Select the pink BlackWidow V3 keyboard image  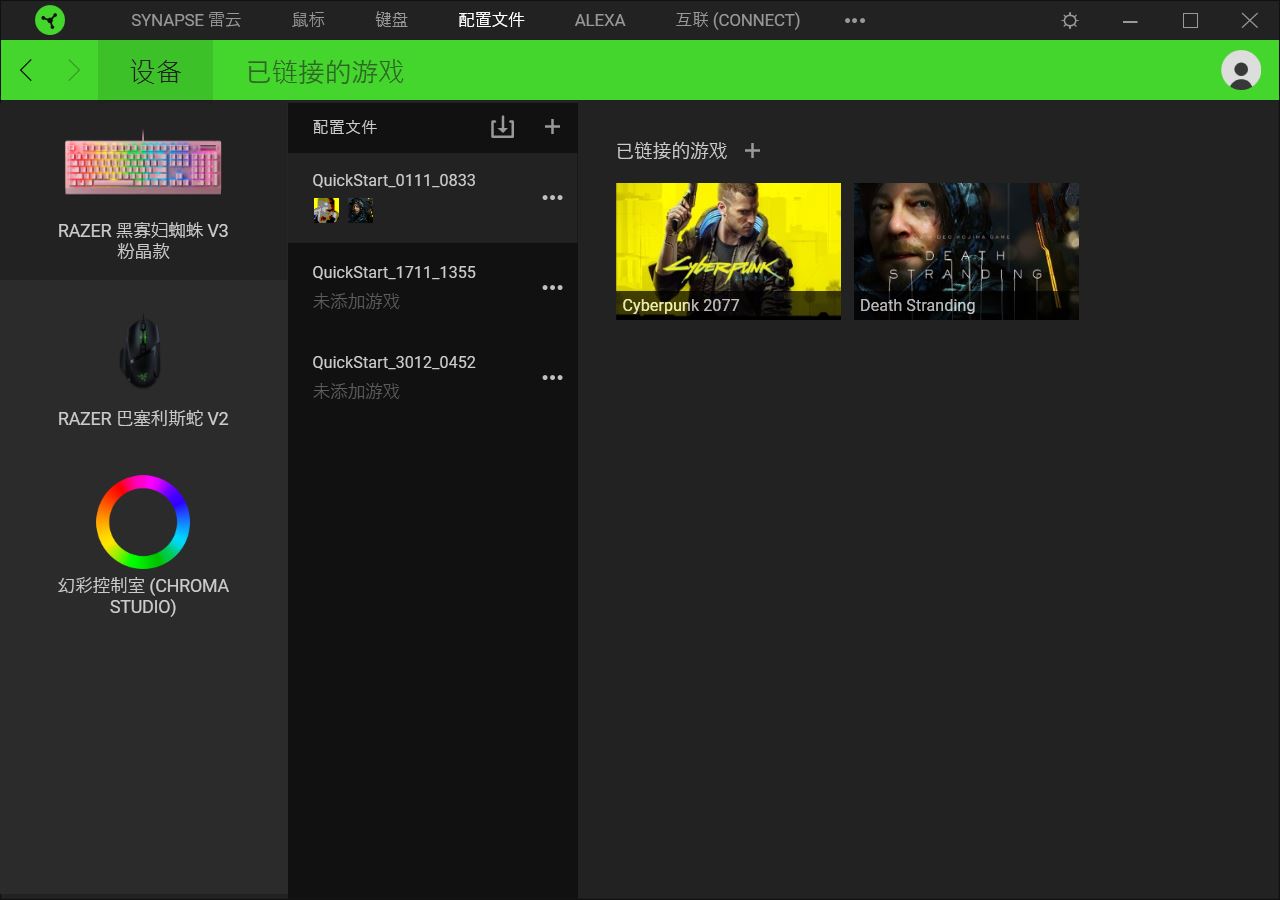(143, 163)
